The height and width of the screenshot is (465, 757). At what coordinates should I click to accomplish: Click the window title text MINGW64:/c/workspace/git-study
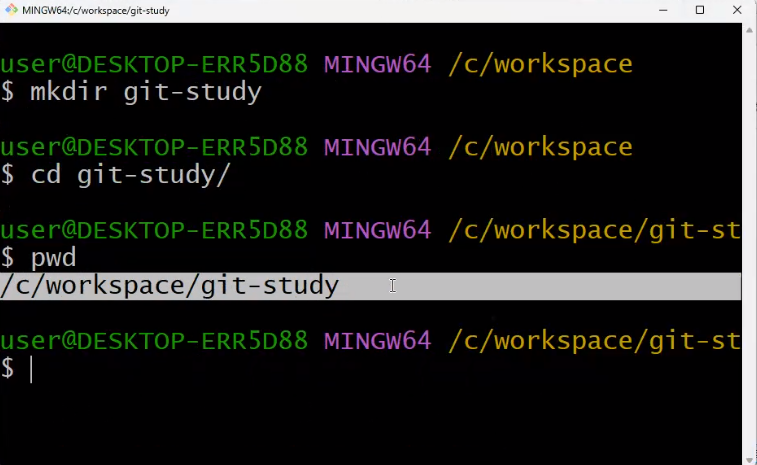[x=96, y=10]
